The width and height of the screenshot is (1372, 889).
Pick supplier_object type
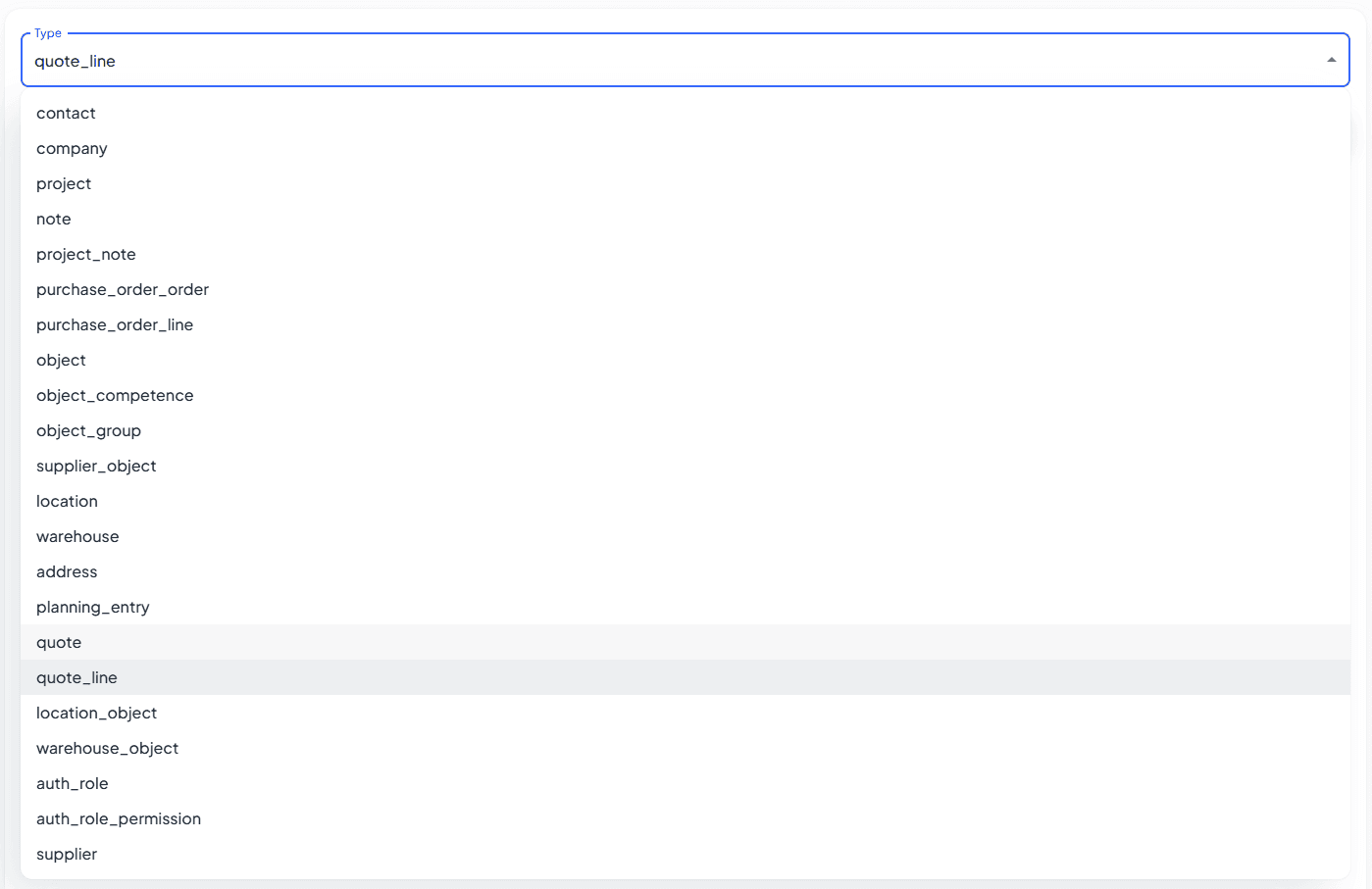[x=96, y=467]
